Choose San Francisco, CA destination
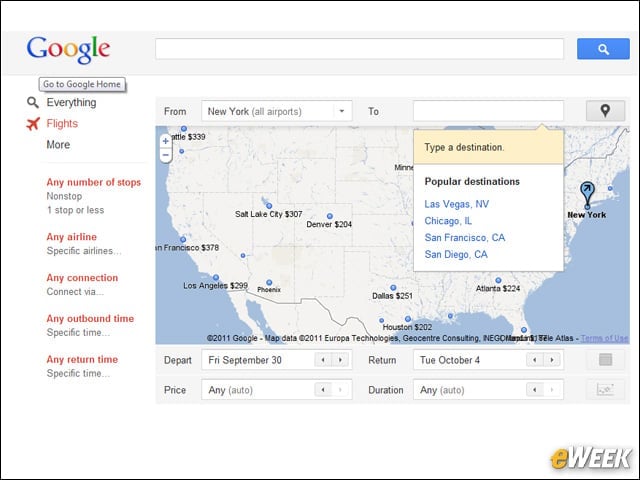Screen dimensions: 640x480 point(465,238)
